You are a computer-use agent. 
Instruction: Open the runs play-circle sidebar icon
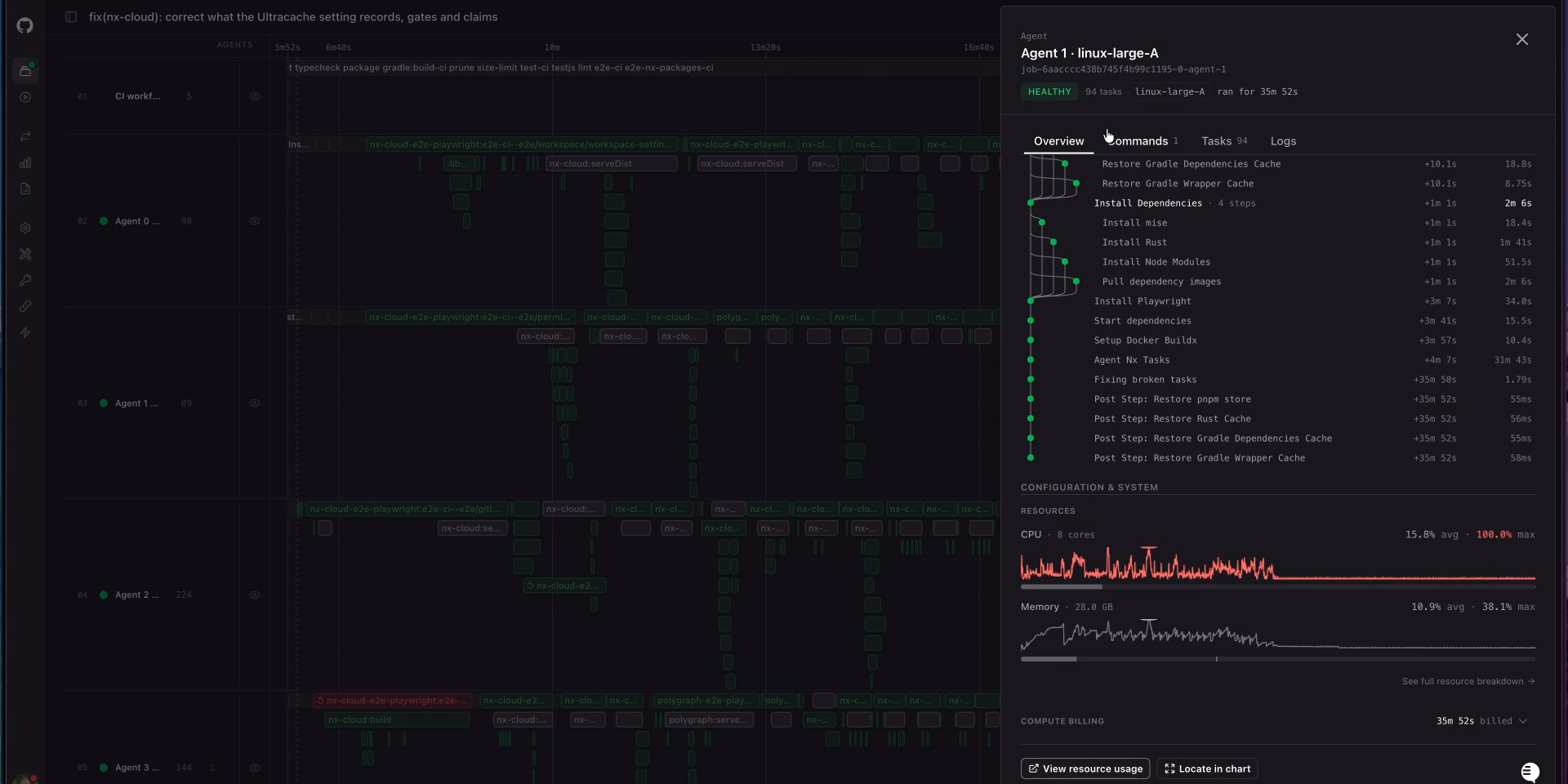(25, 97)
